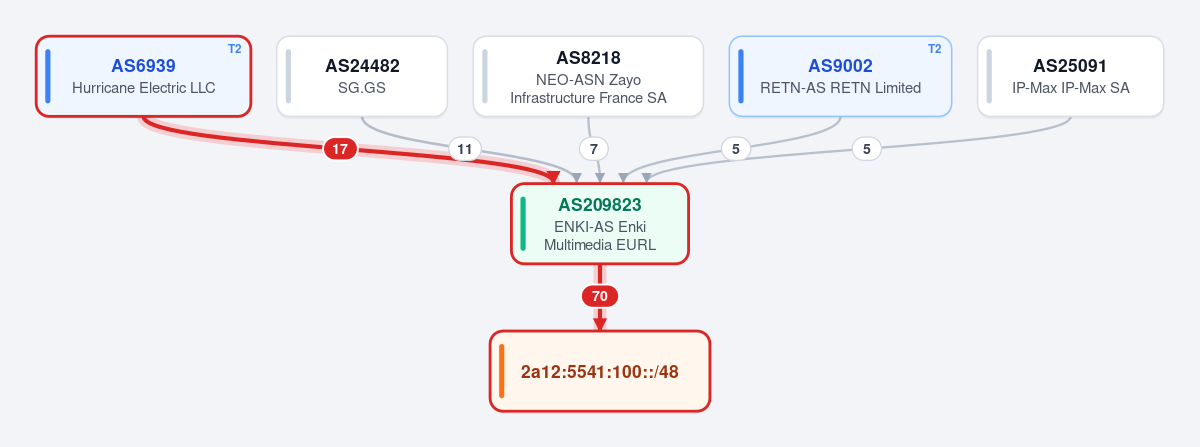1200x447 pixels.
Task: Click the 11 path count badge
Action: [464, 149]
